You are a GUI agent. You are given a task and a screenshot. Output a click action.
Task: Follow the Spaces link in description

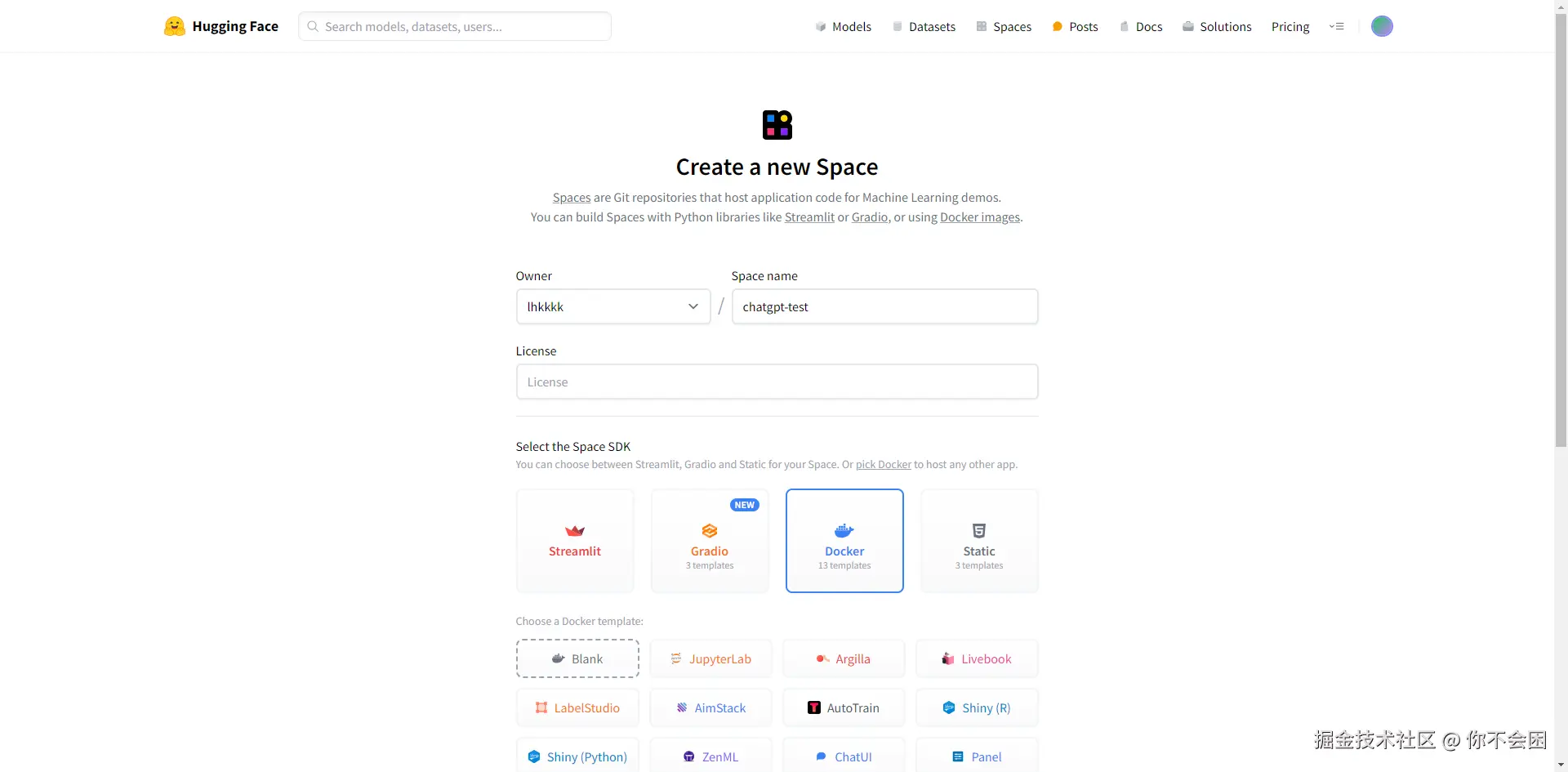[572, 197]
